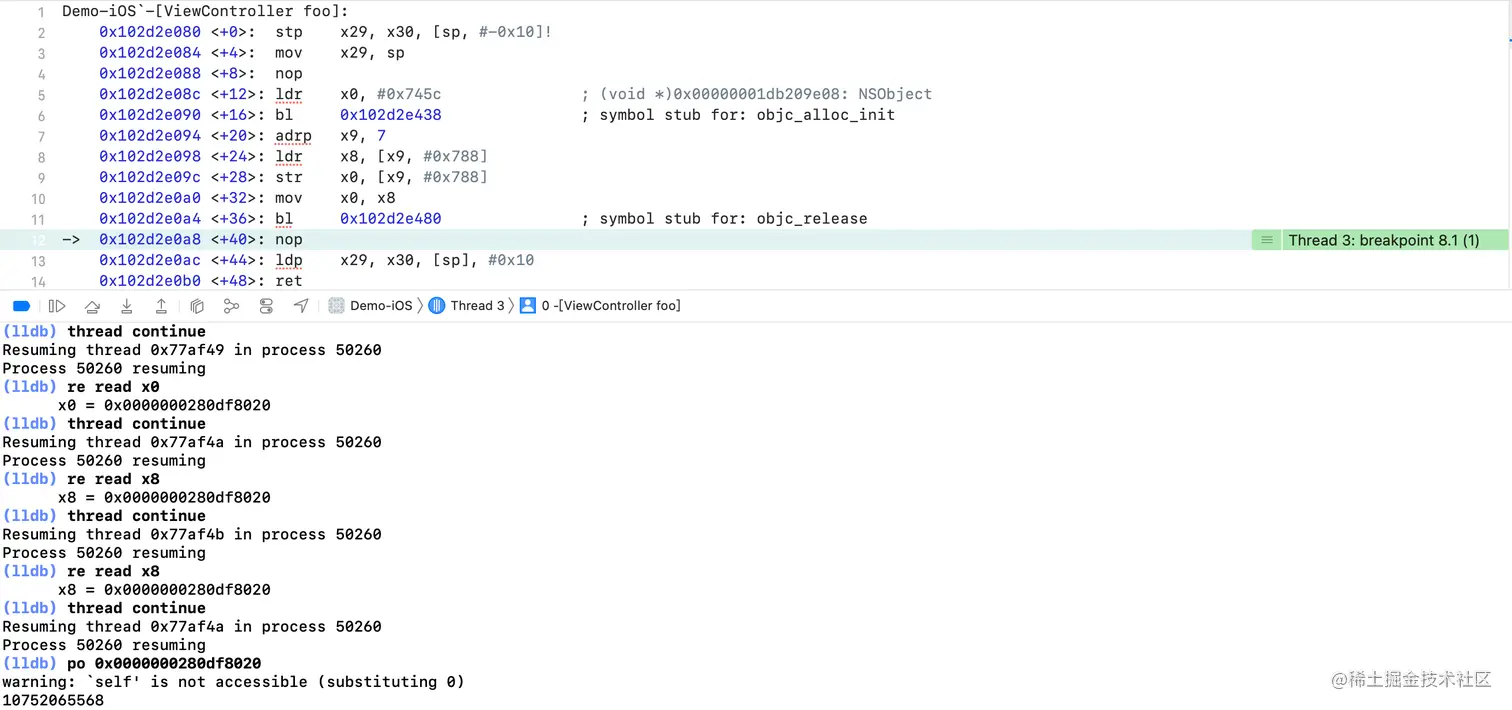The height and width of the screenshot is (710, 1512).
Task: Click comment 'symbol stub for: objc_release'
Action: (x=724, y=219)
